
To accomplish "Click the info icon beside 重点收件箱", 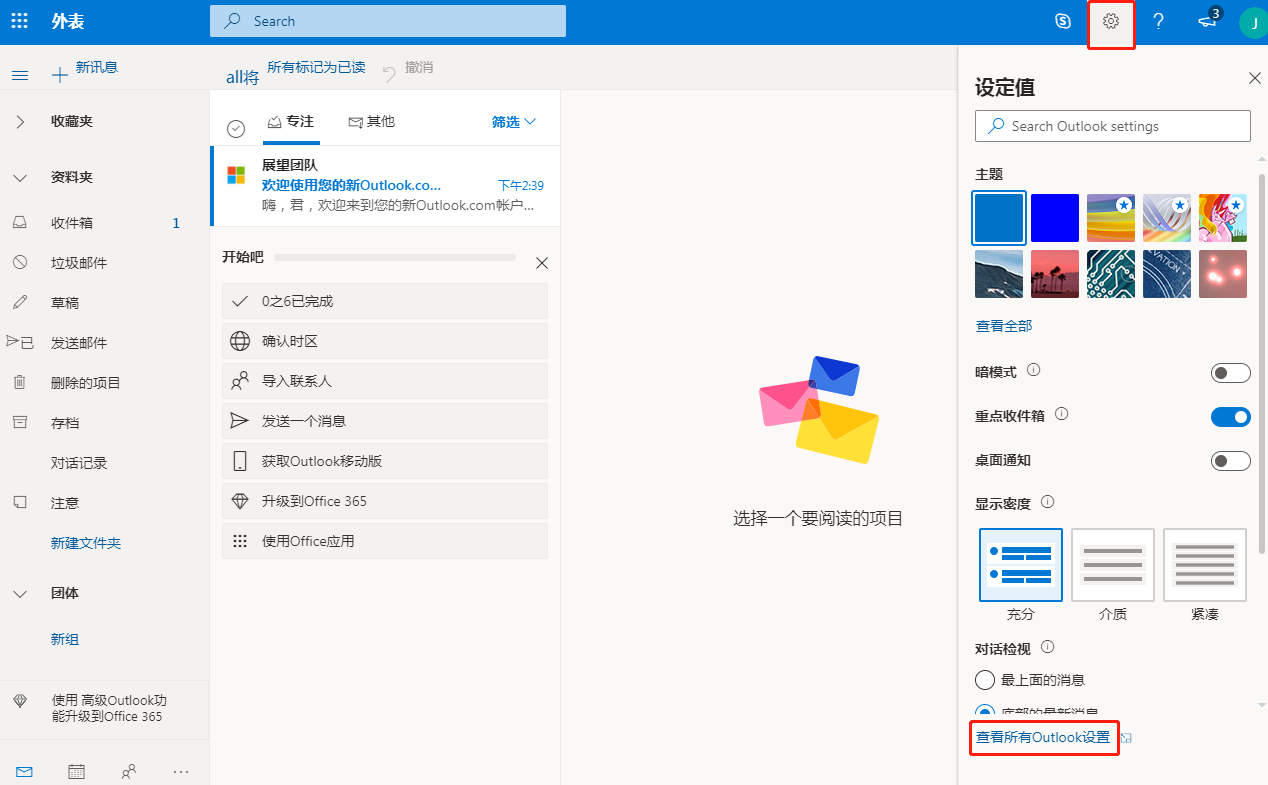I will point(1062,413).
